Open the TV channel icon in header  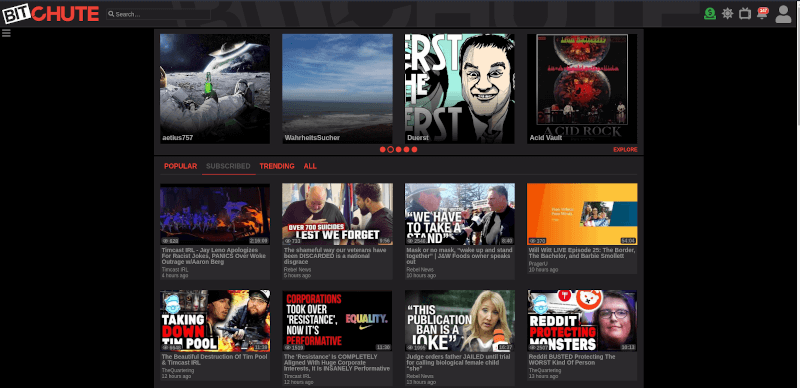tap(745, 14)
